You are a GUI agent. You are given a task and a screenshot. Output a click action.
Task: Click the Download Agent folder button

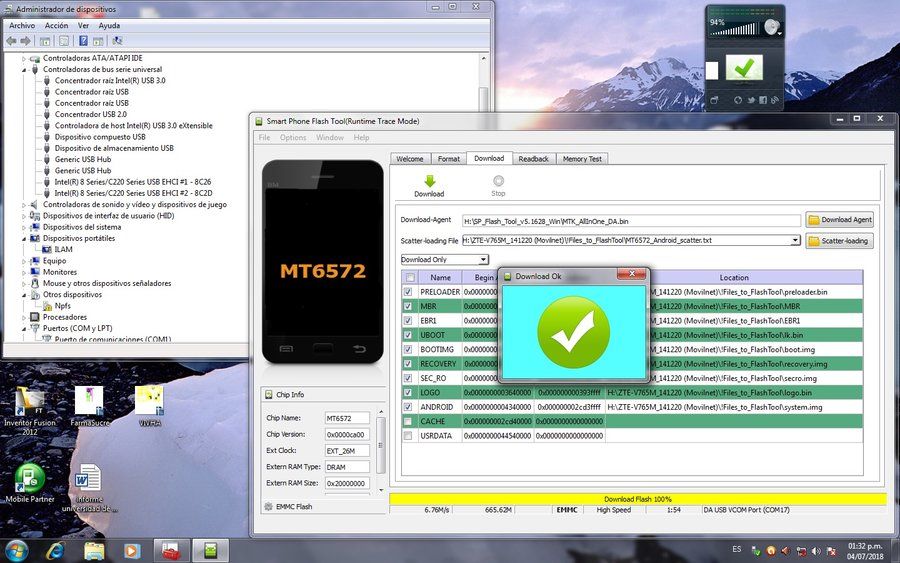840,220
